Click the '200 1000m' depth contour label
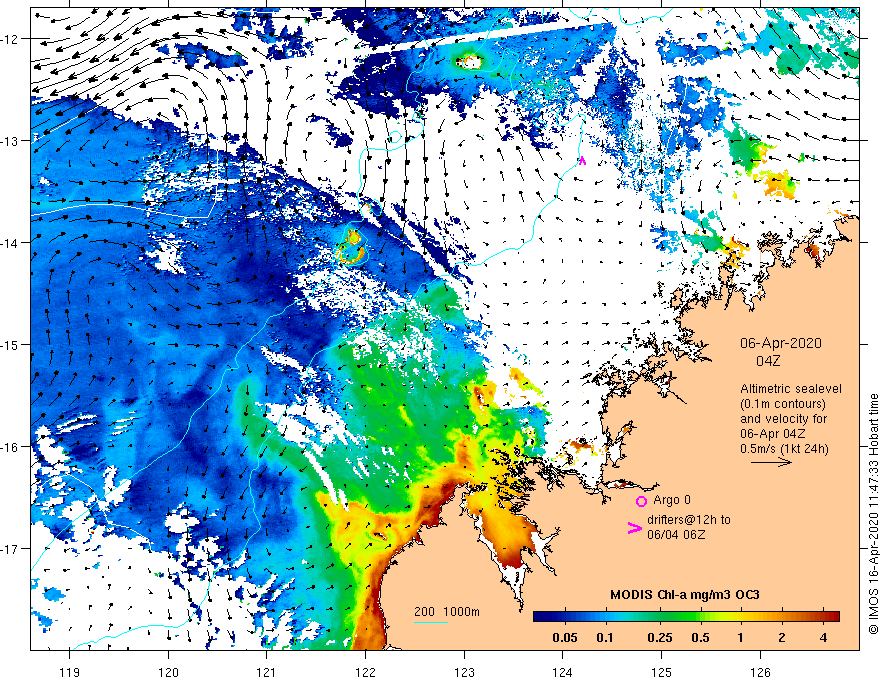The height and width of the screenshot is (680, 880). click(x=447, y=612)
